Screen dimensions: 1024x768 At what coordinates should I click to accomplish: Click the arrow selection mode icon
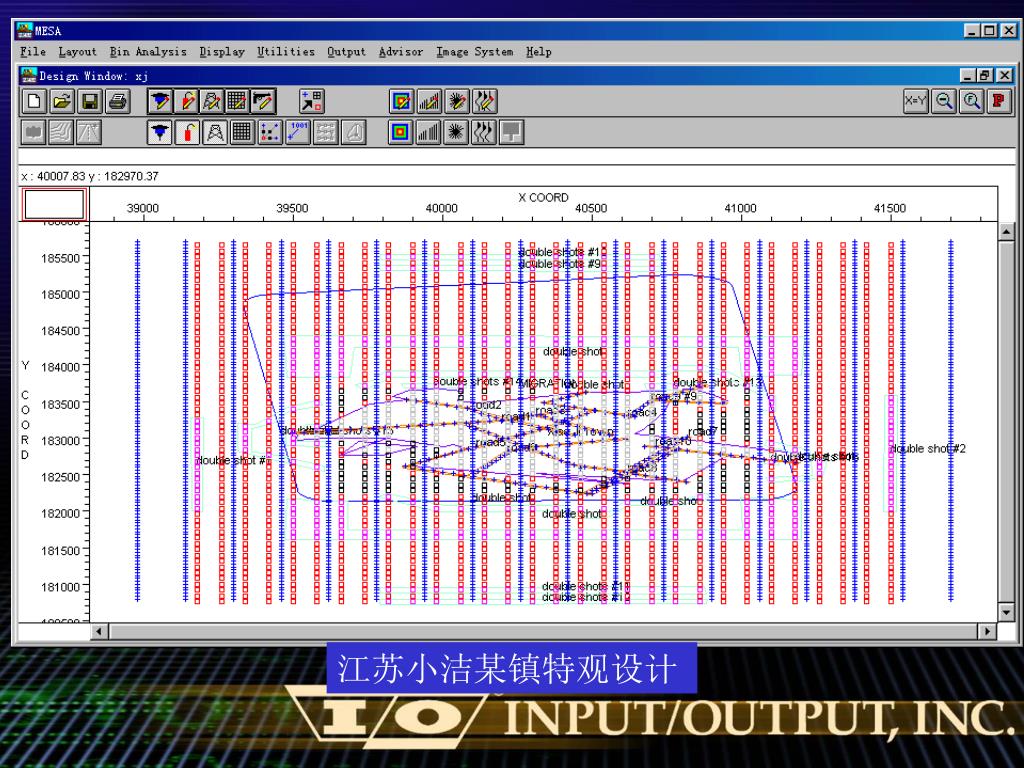(x=312, y=101)
